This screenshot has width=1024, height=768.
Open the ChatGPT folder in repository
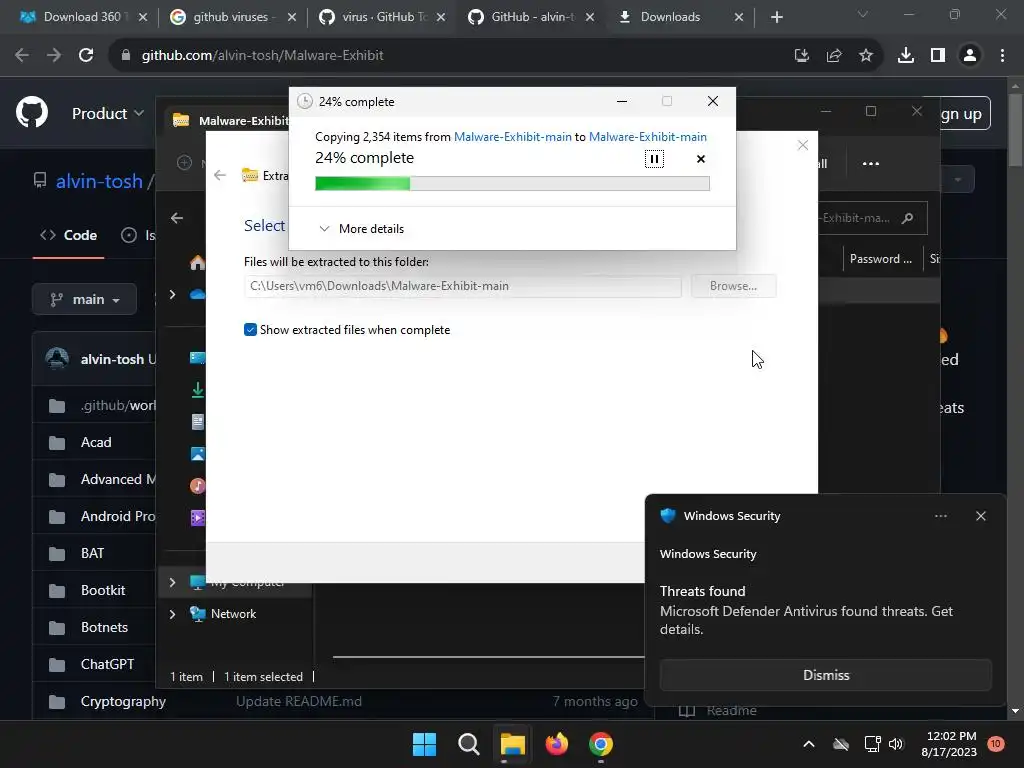107,664
